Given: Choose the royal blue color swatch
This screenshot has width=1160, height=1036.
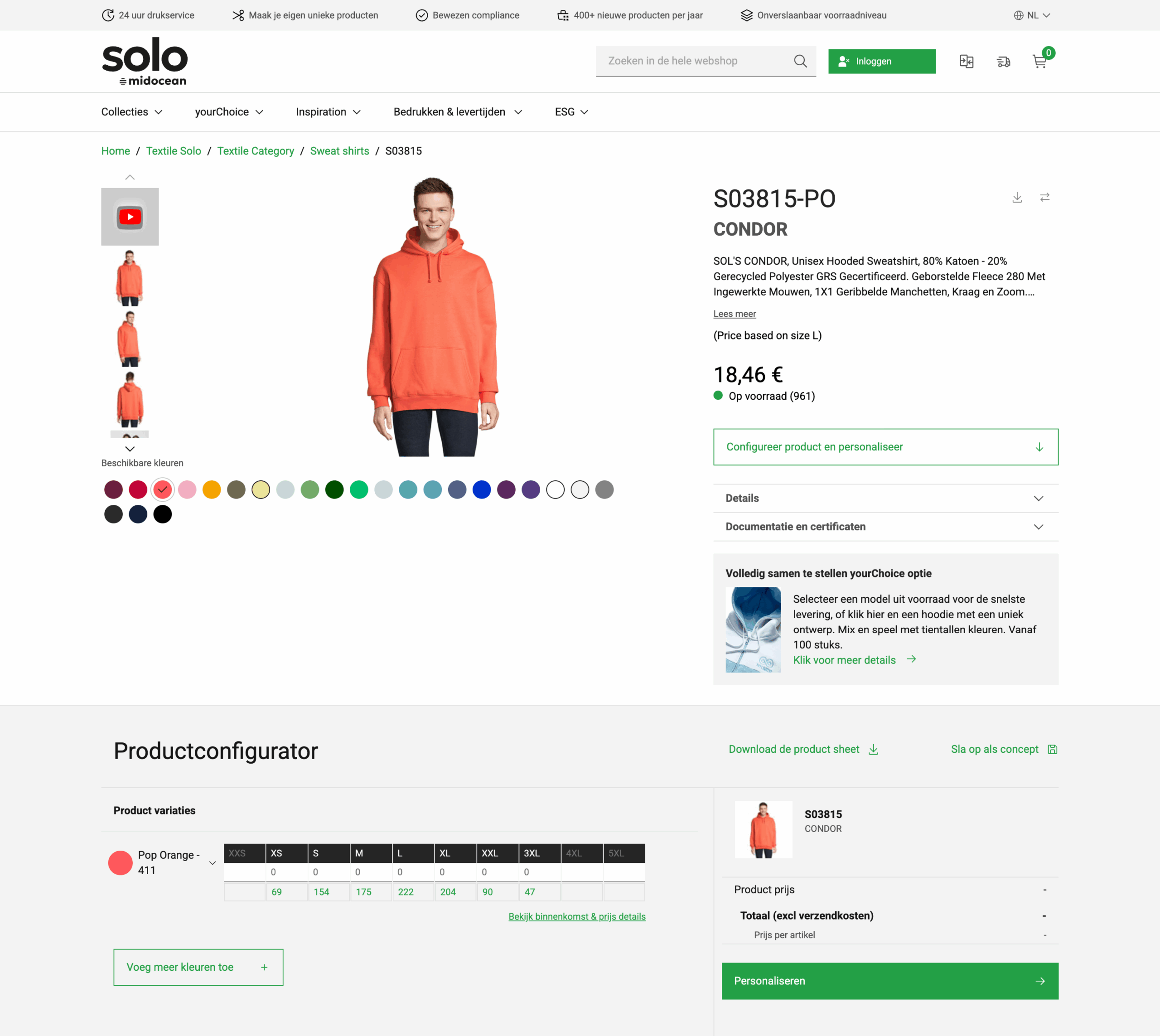Looking at the screenshot, I should [x=482, y=489].
